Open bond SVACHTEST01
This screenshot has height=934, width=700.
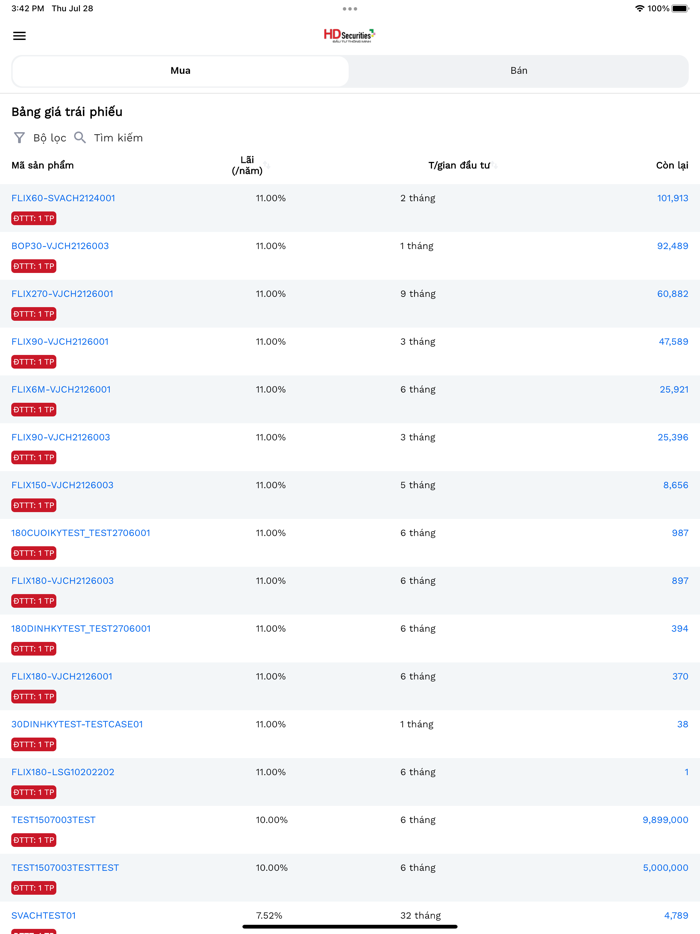[x=43, y=916]
